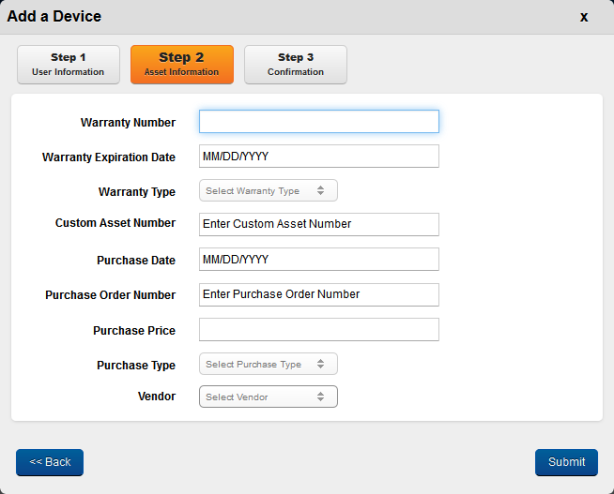Submit the device form
Screen dimensions: 614x494
click(566, 462)
